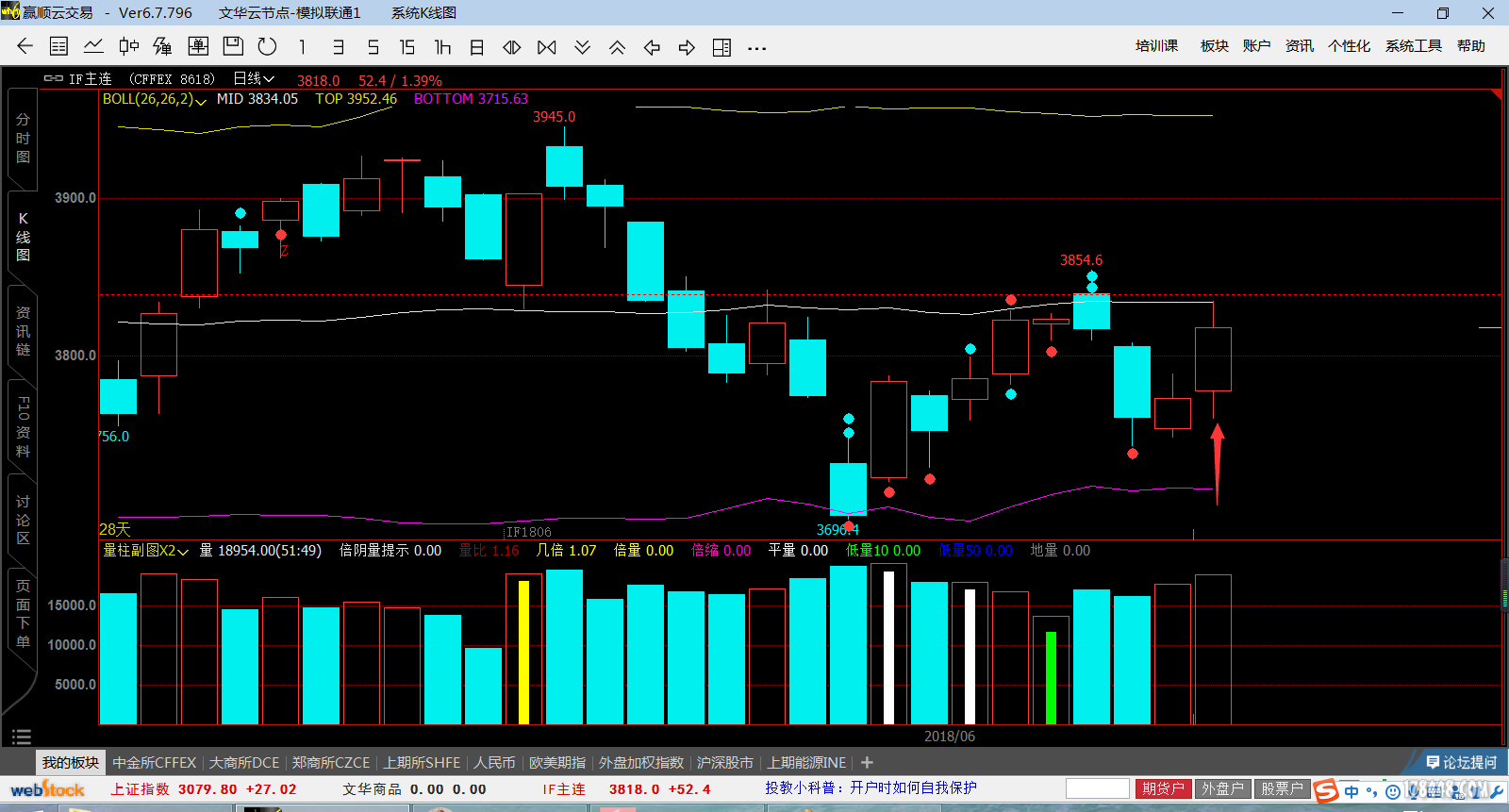Refresh the chart with circular arrow icon

(268, 46)
